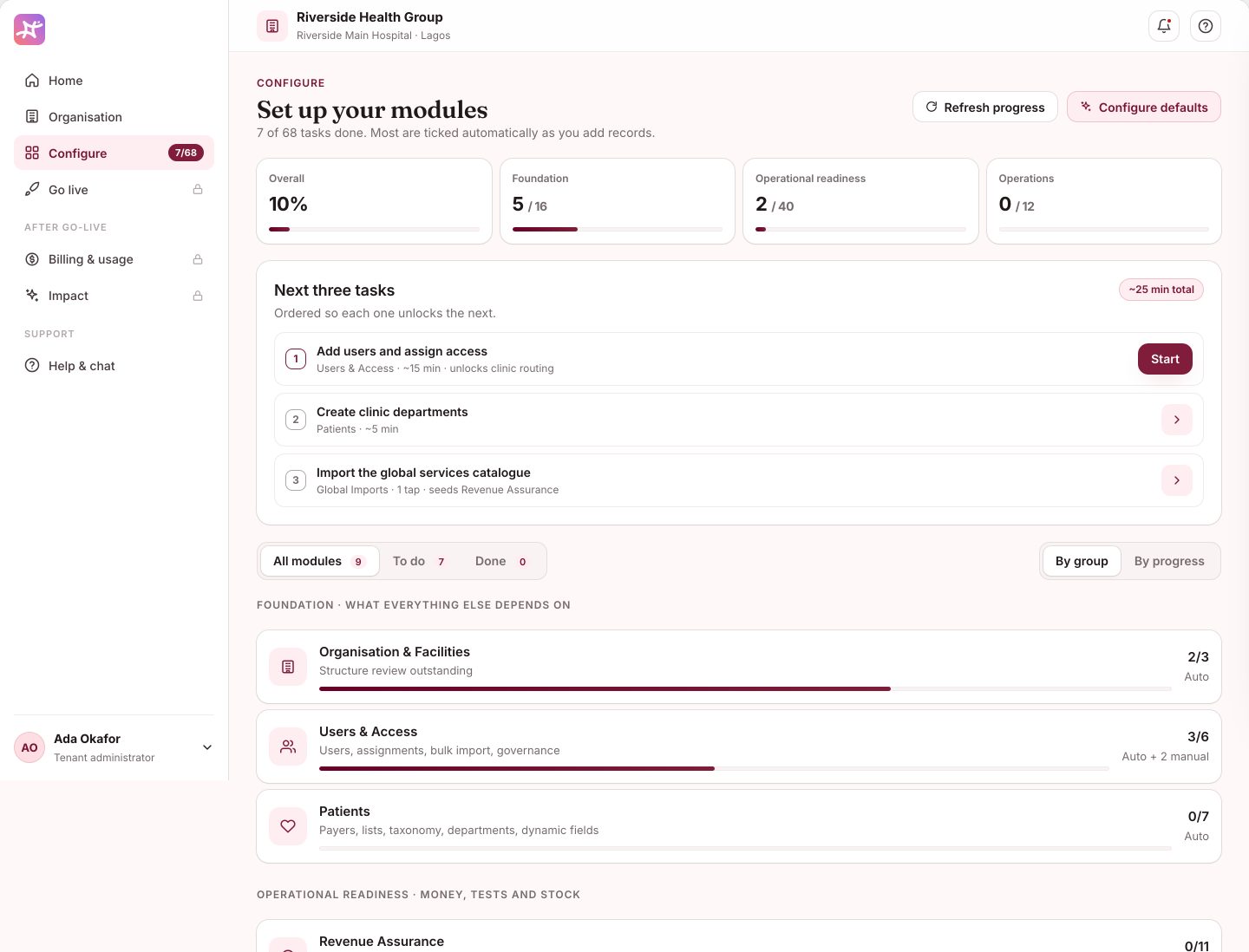Click the Organisation building icon in sidebar

pos(32,117)
